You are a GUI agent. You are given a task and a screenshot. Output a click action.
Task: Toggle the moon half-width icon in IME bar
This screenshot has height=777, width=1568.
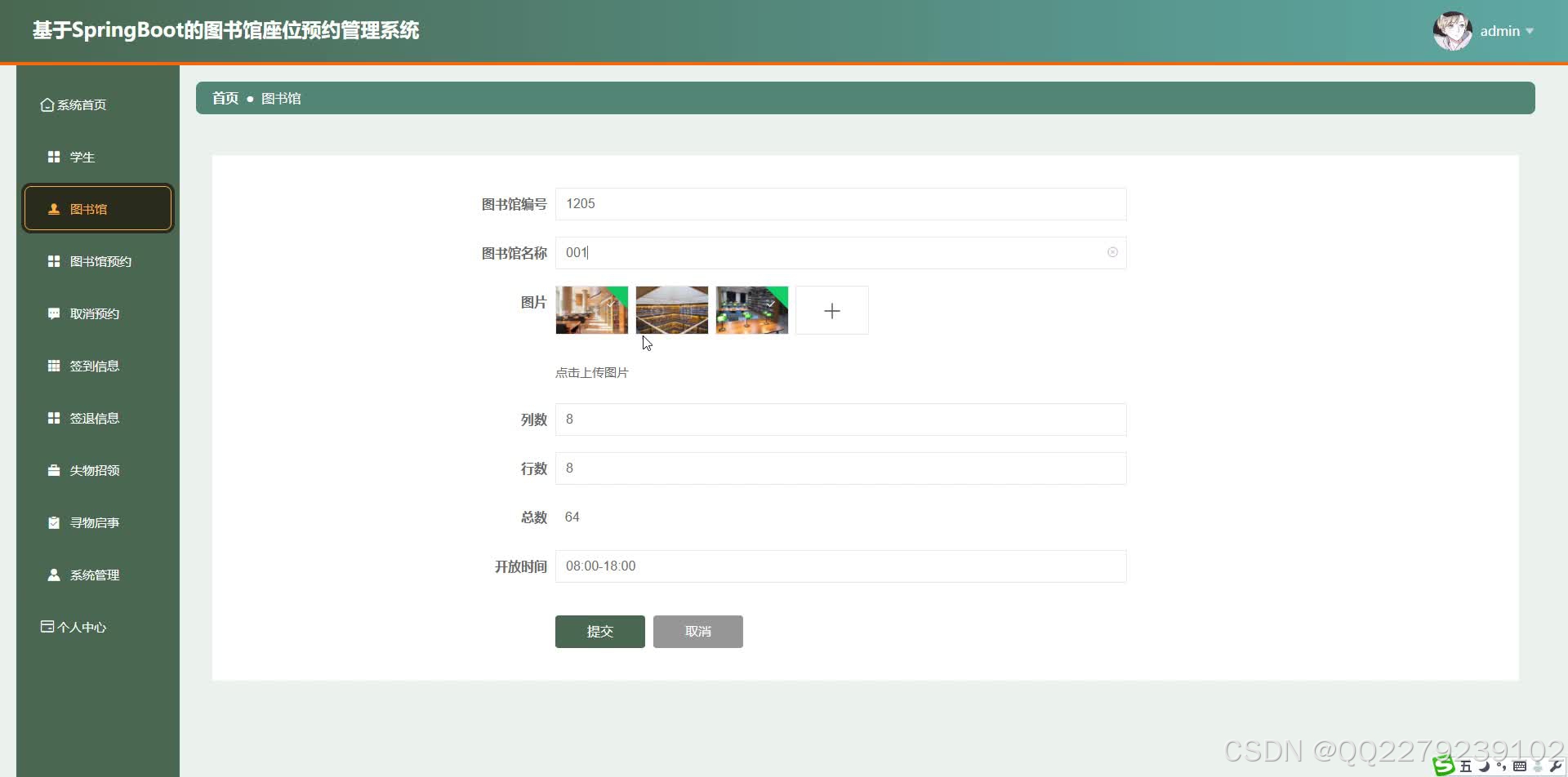1484,766
